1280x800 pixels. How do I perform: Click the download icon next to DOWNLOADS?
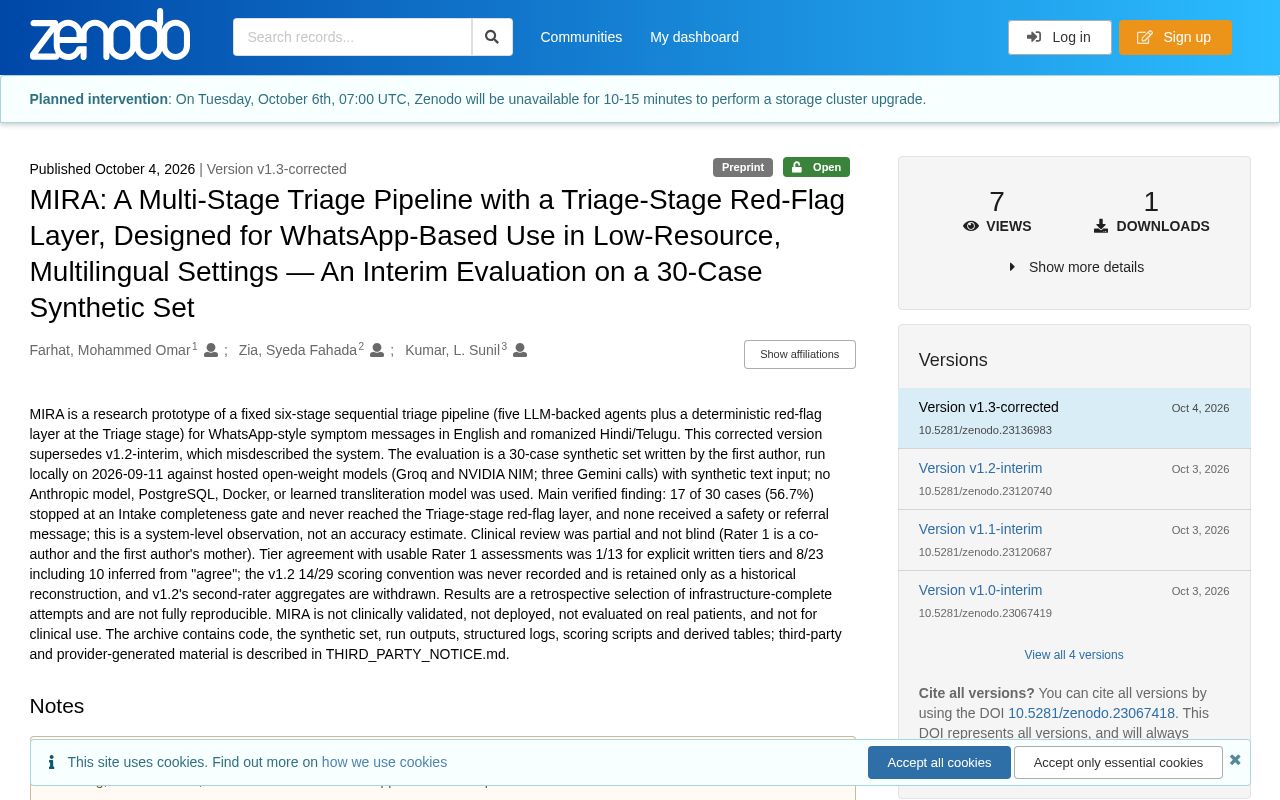(1101, 226)
